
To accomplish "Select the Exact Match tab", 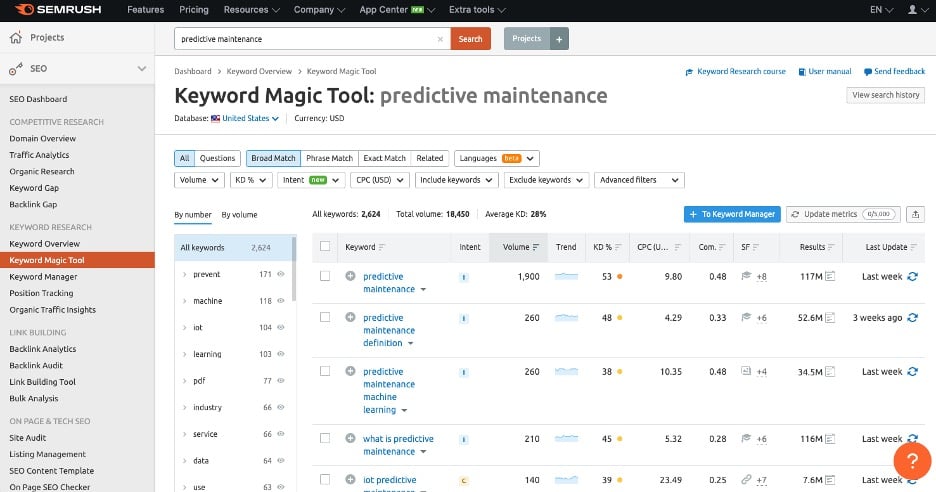I will [x=384, y=158].
